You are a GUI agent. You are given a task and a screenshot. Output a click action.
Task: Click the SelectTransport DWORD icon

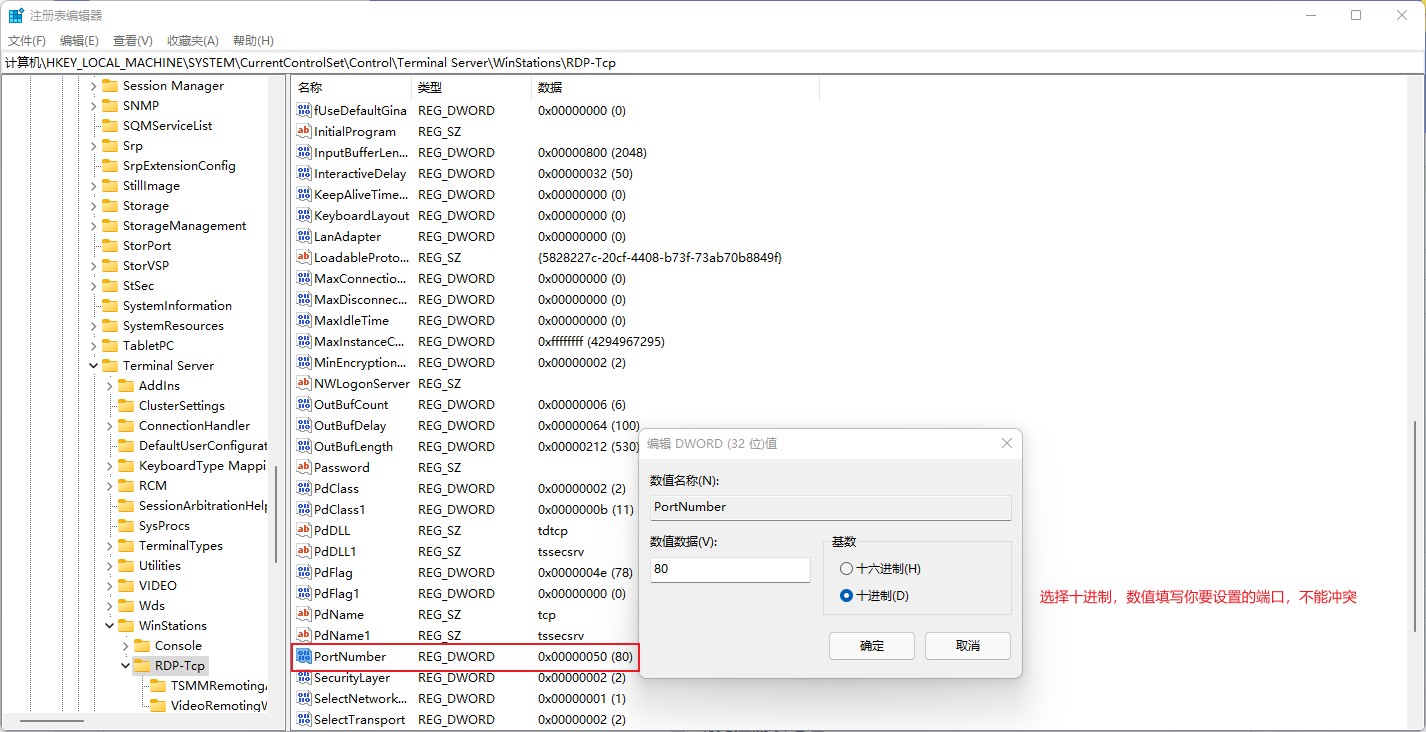[304, 720]
